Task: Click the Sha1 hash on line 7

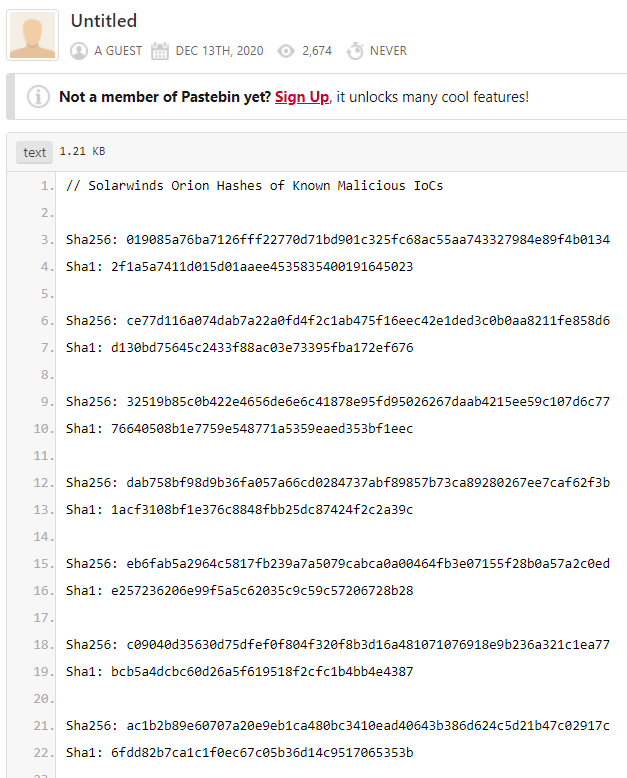Action: point(262,347)
